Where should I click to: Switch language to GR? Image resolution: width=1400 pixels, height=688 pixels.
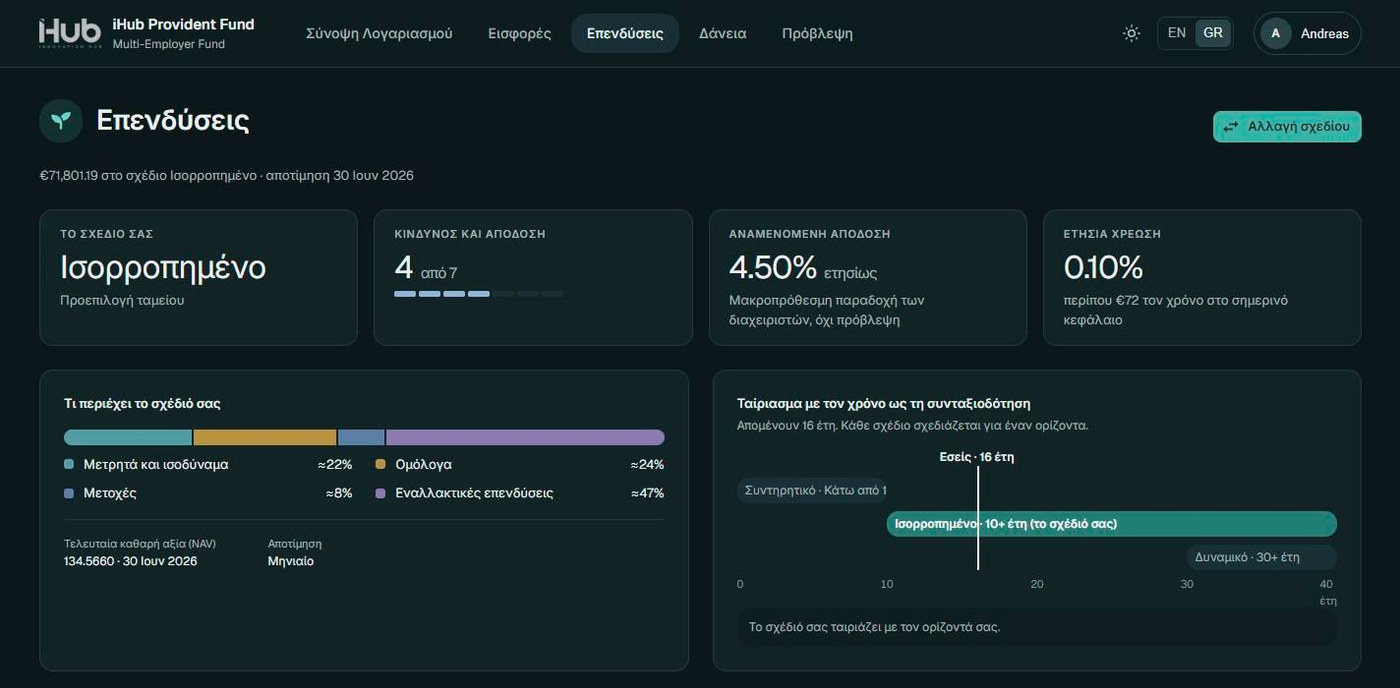click(x=1213, y=33)
